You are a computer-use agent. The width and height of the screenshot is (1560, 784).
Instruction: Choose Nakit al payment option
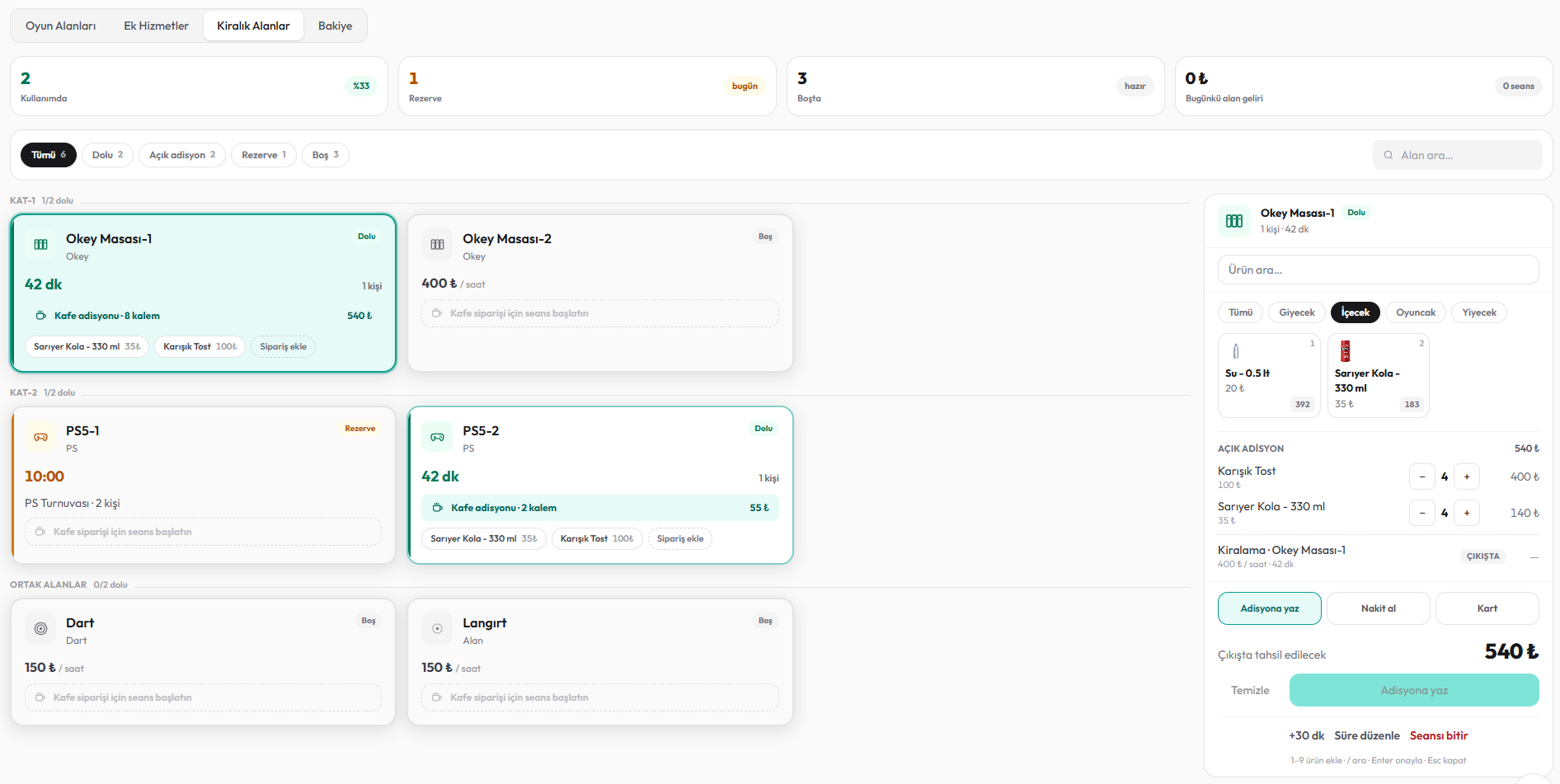pyautogui.click(x=1379, y=608)
